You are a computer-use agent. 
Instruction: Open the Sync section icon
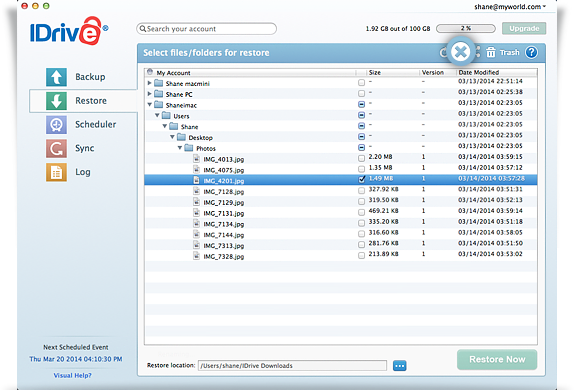(56, 148)
